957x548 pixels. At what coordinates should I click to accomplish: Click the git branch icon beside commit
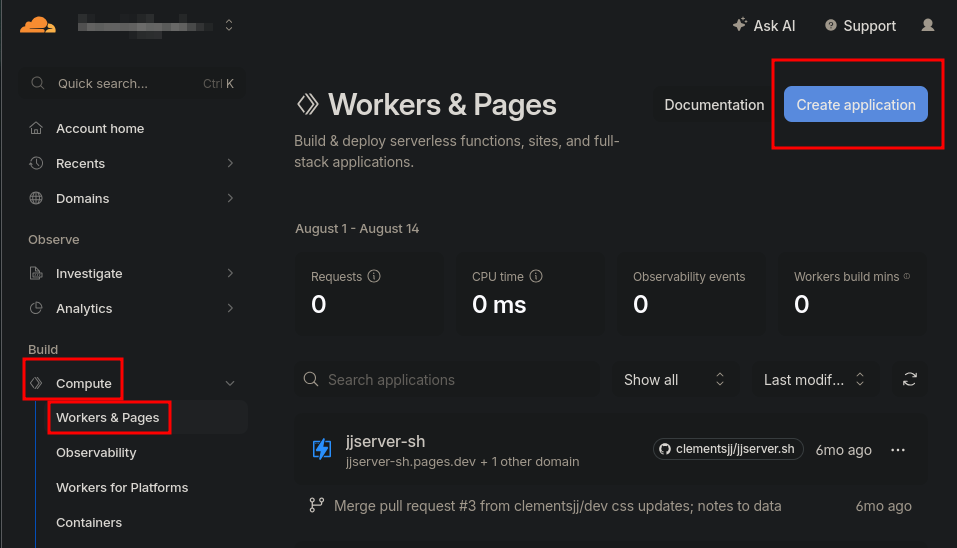(316, 505)
